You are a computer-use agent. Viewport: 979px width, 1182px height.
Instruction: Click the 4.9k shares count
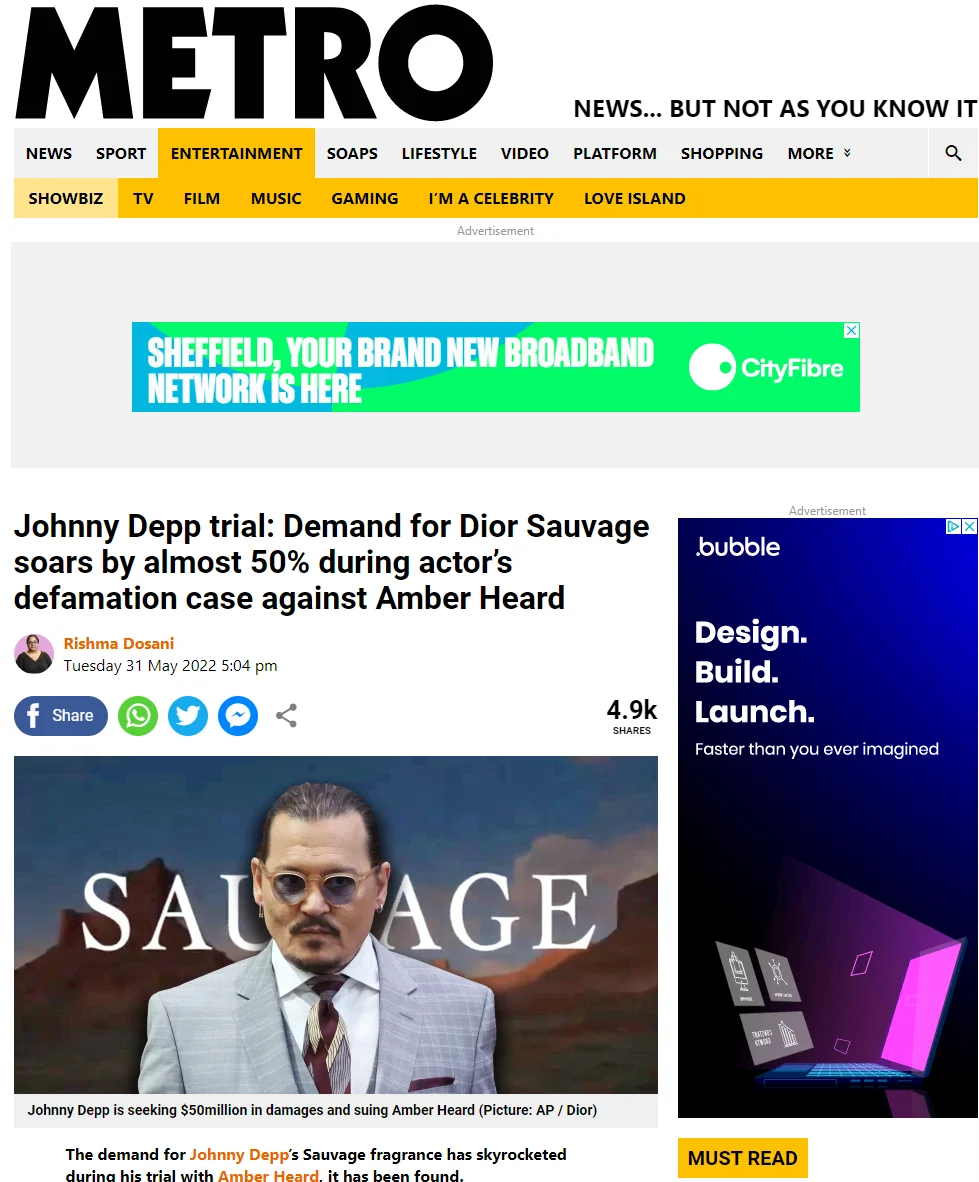[x=632, y=715]
